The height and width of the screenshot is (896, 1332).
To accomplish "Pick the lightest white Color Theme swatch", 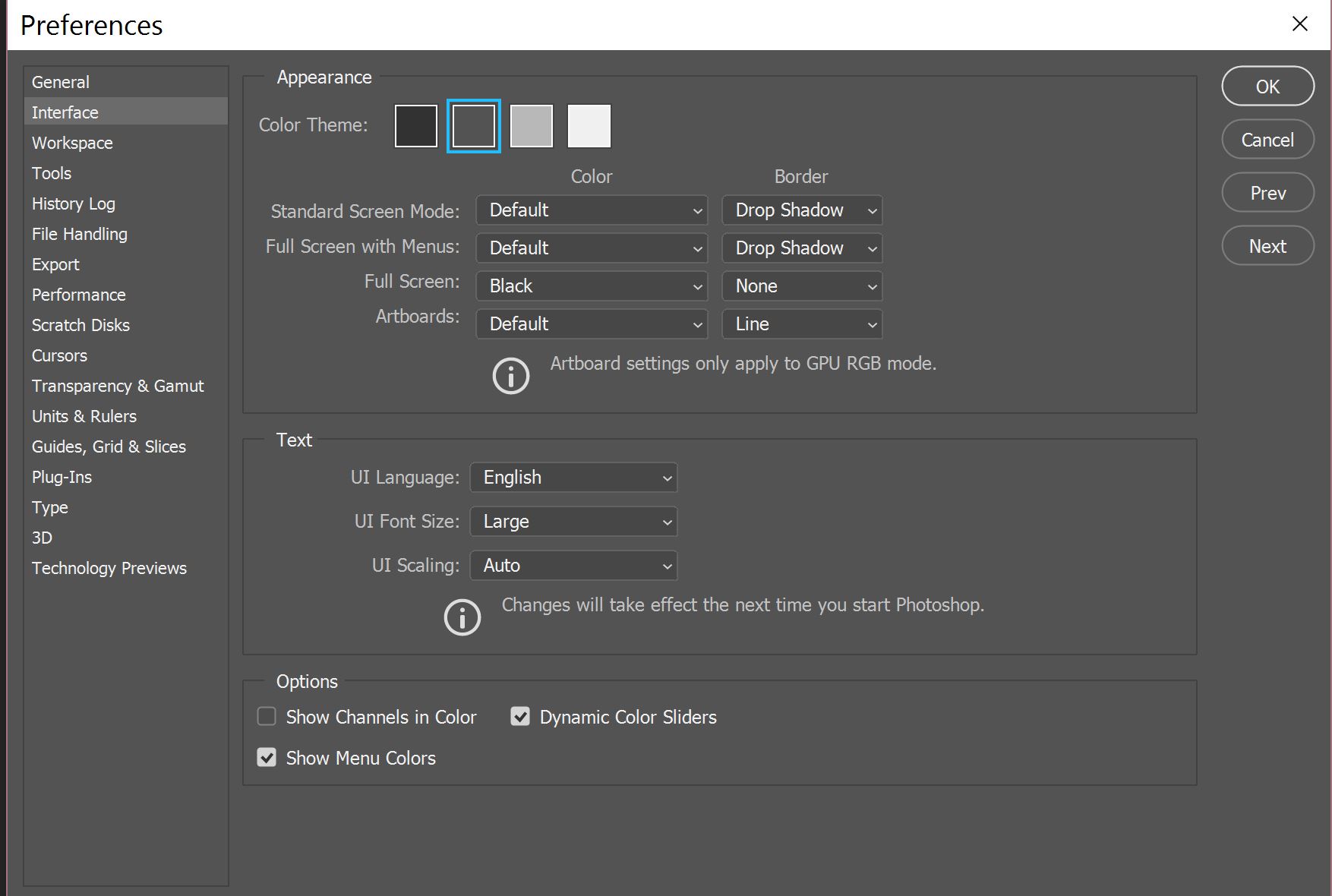I will point(589,126).
